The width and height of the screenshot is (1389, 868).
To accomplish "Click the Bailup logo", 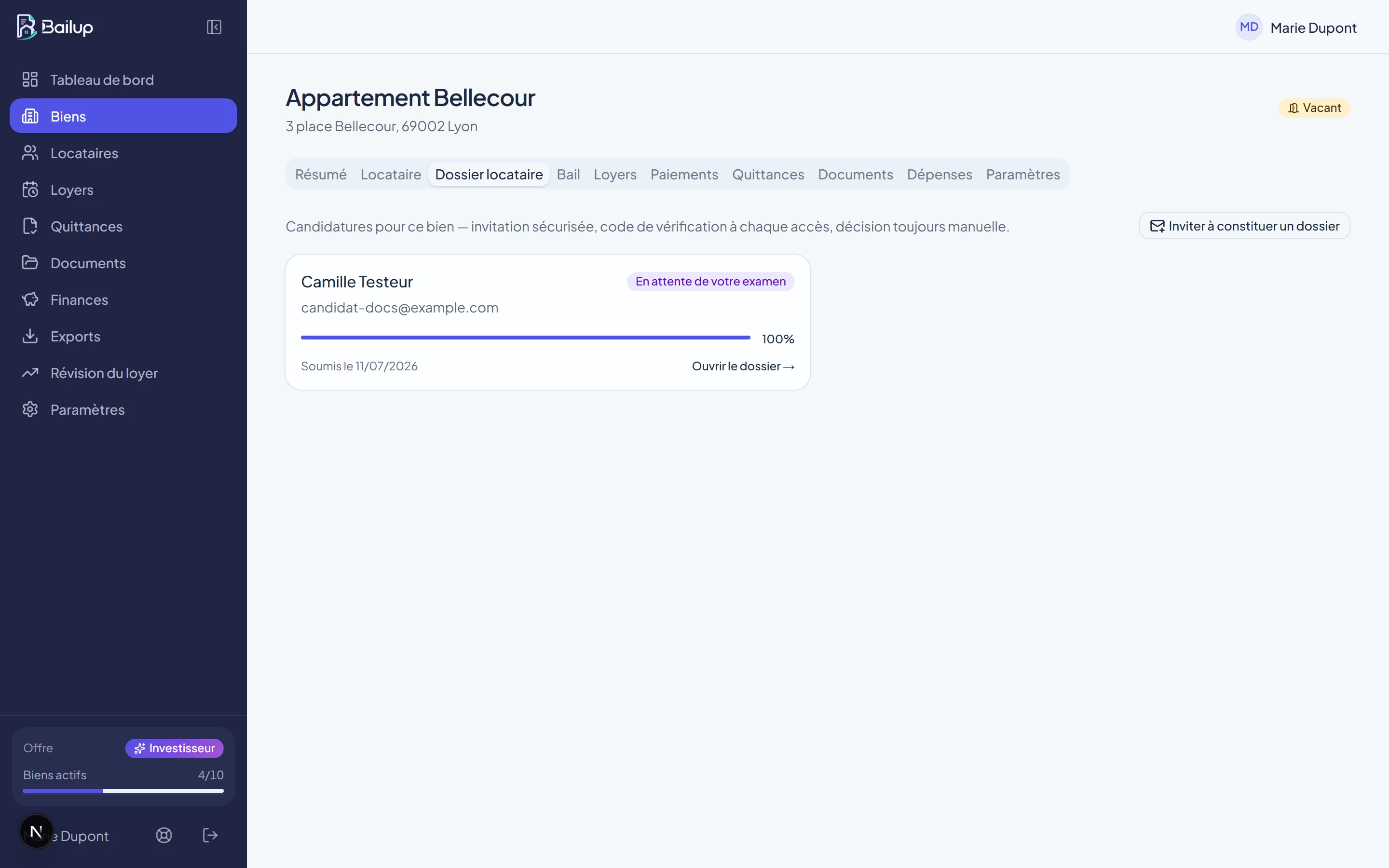I will pyautogui.click(x=55, y=27).
